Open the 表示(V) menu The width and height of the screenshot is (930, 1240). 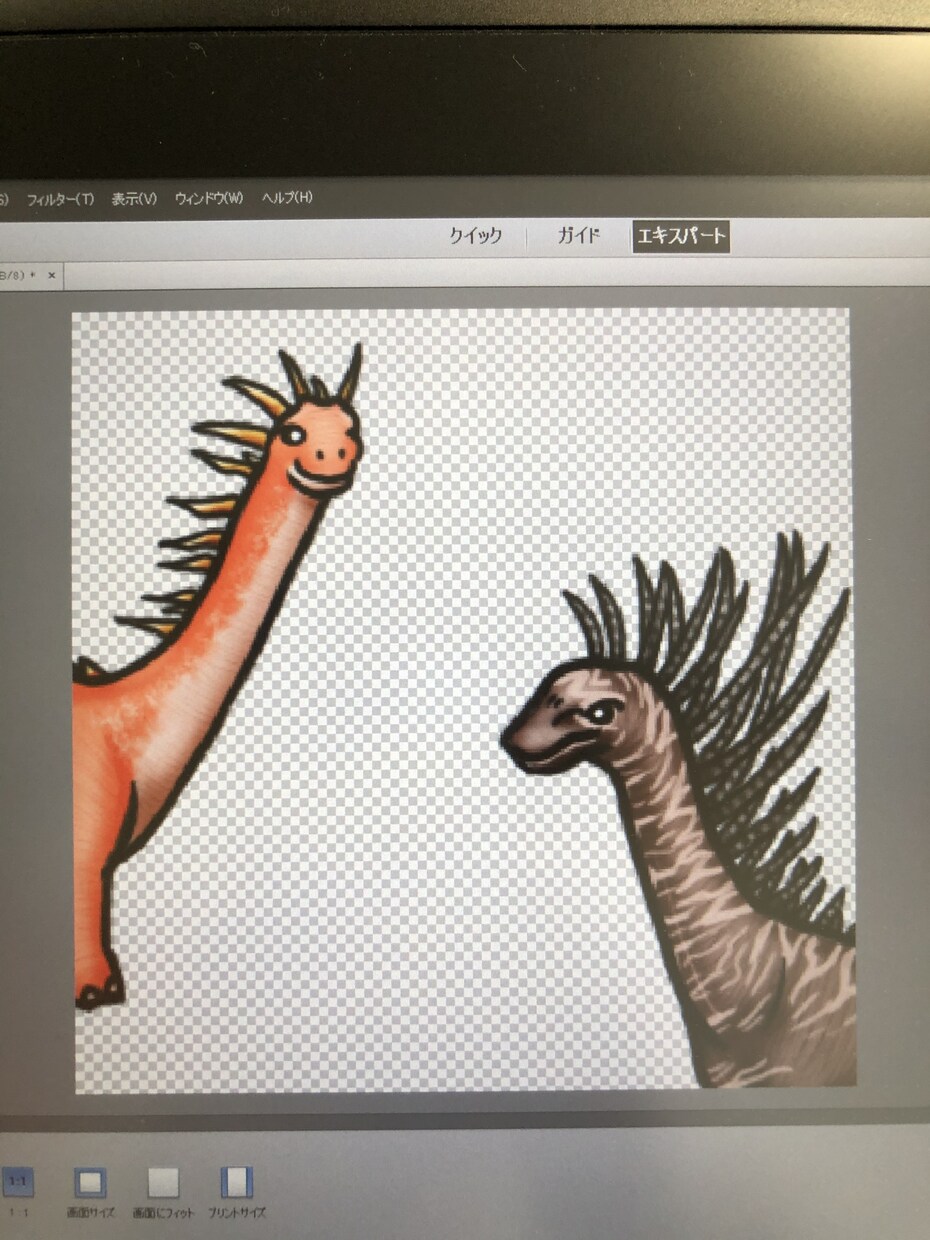pos(134,199)
